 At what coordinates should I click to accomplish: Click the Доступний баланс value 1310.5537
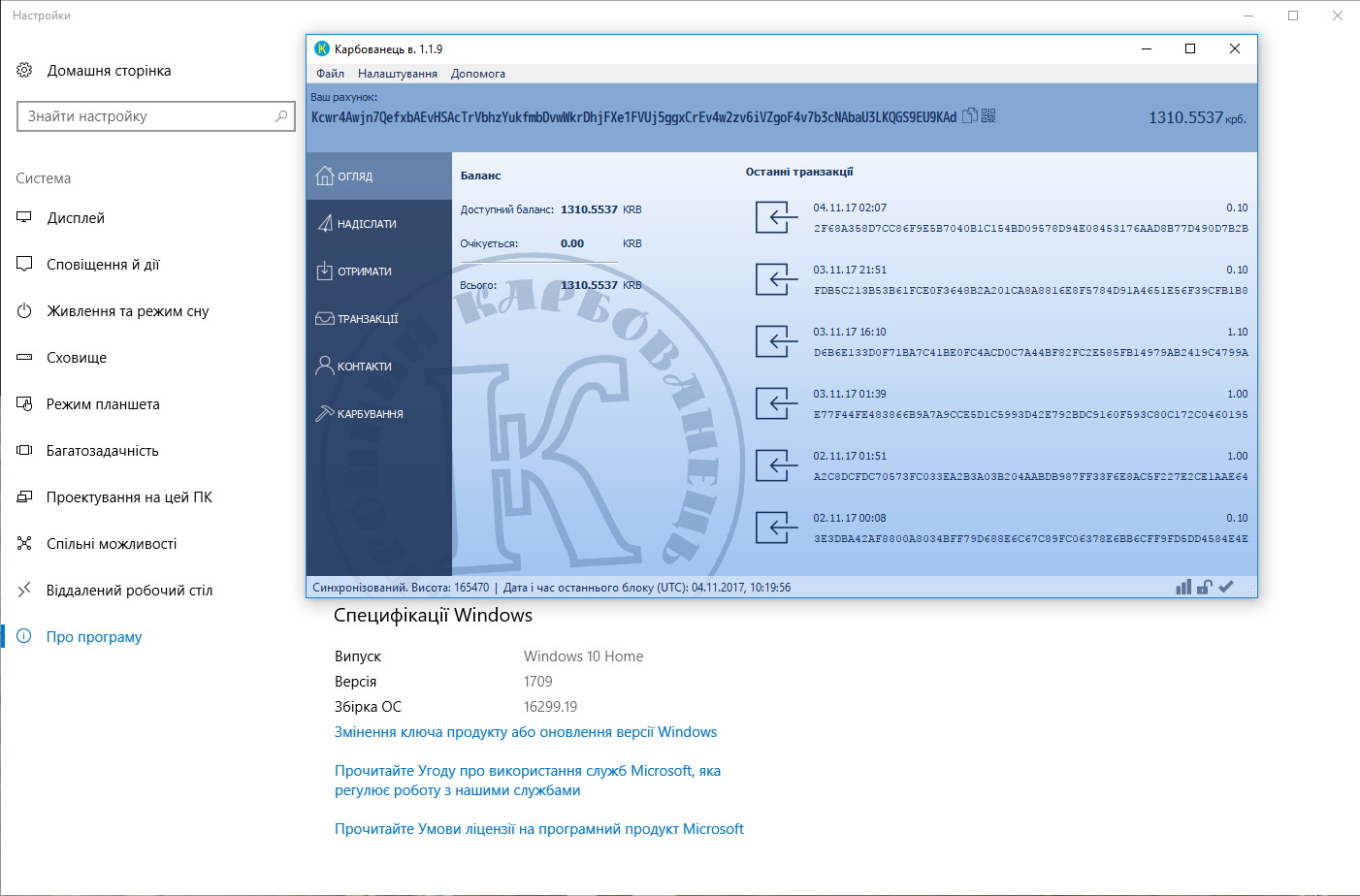[589, 209]
